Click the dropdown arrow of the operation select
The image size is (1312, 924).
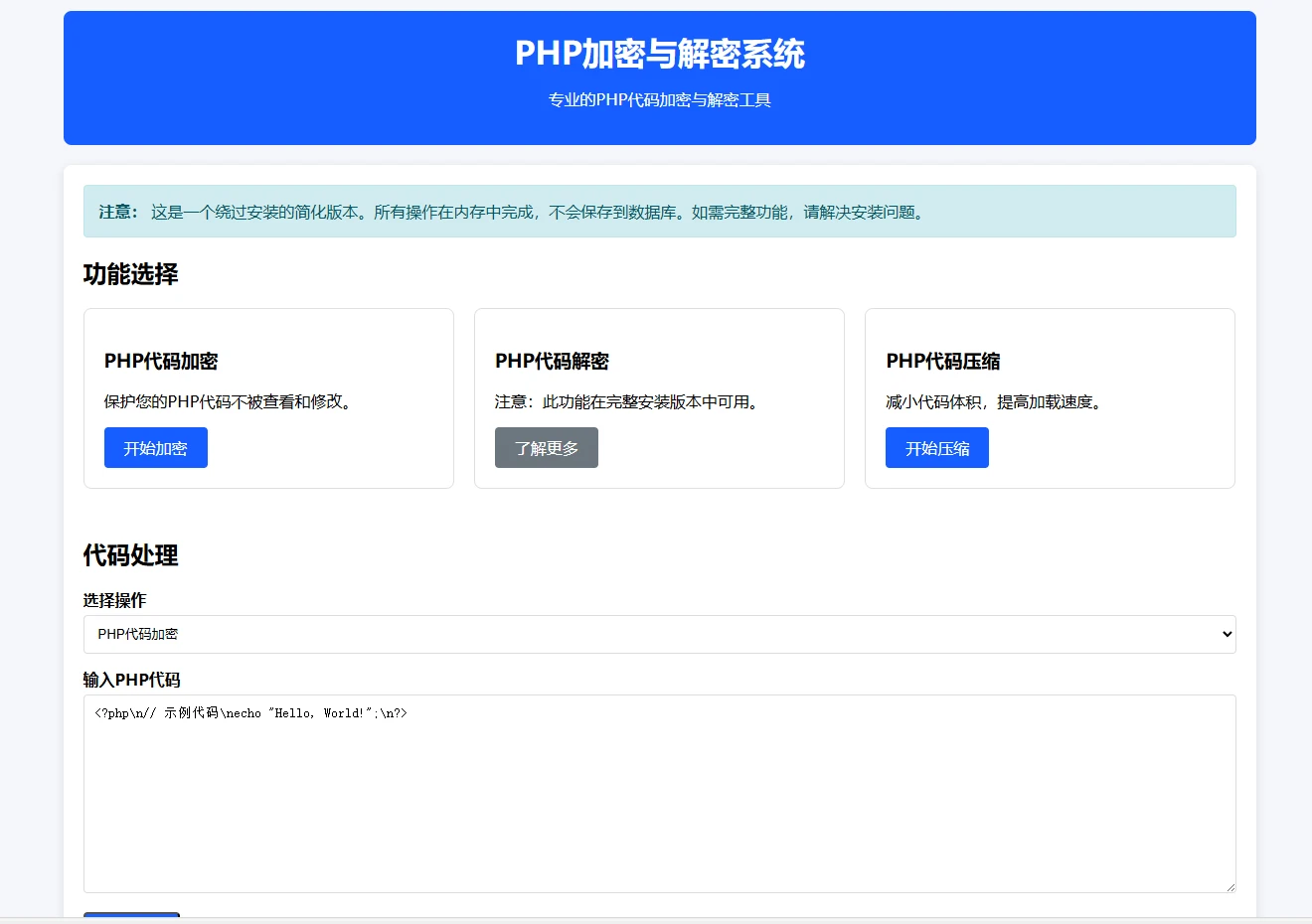coord(1227,634)
